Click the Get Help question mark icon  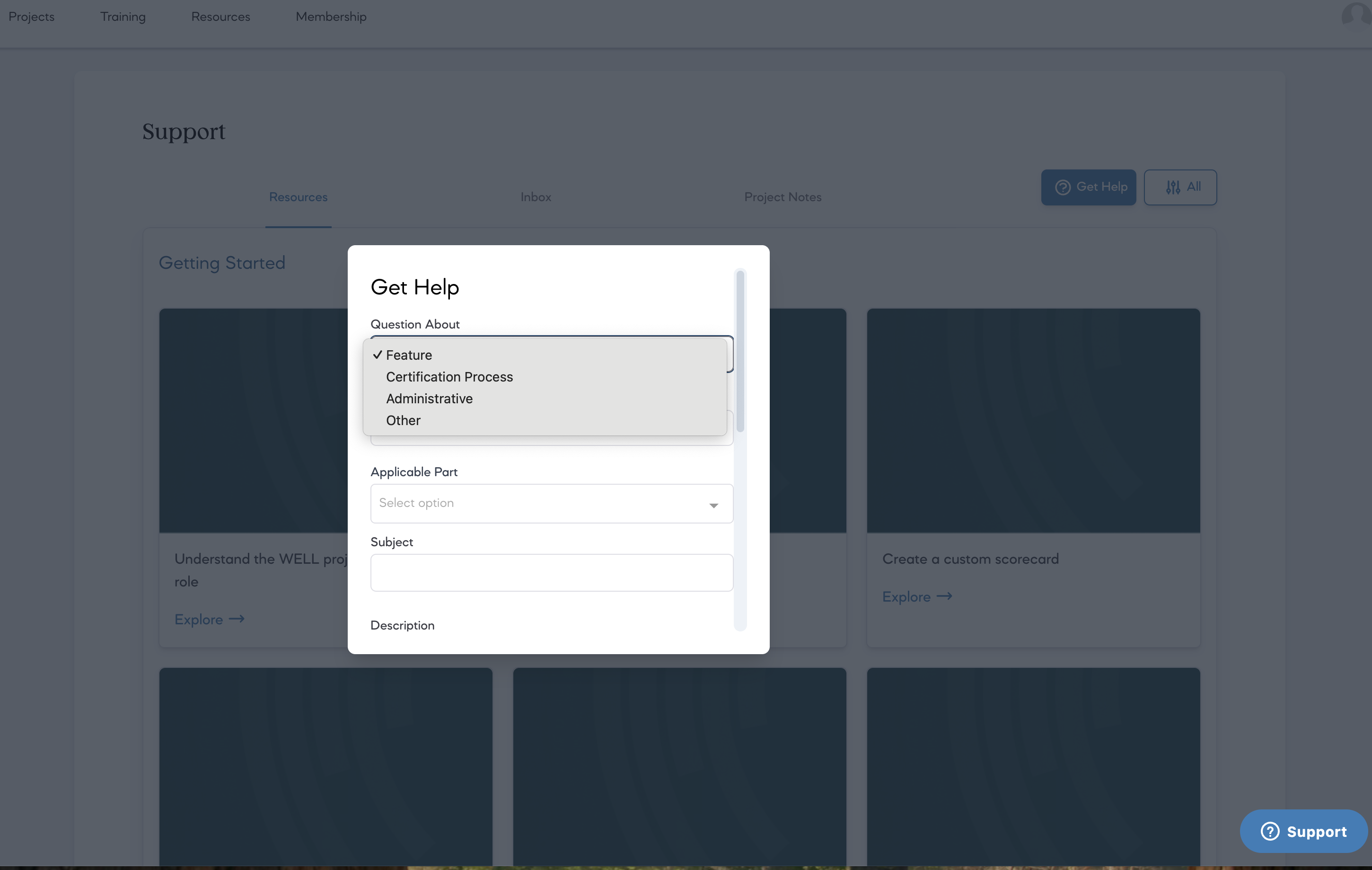(1062, 187)
